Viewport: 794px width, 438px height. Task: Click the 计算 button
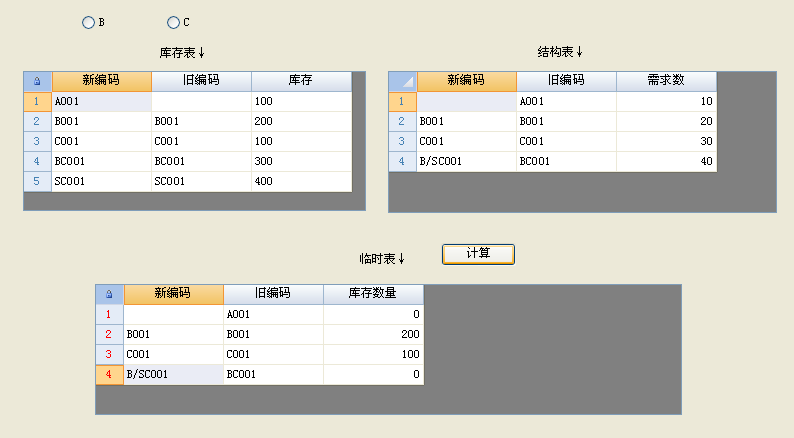point(478,254)
